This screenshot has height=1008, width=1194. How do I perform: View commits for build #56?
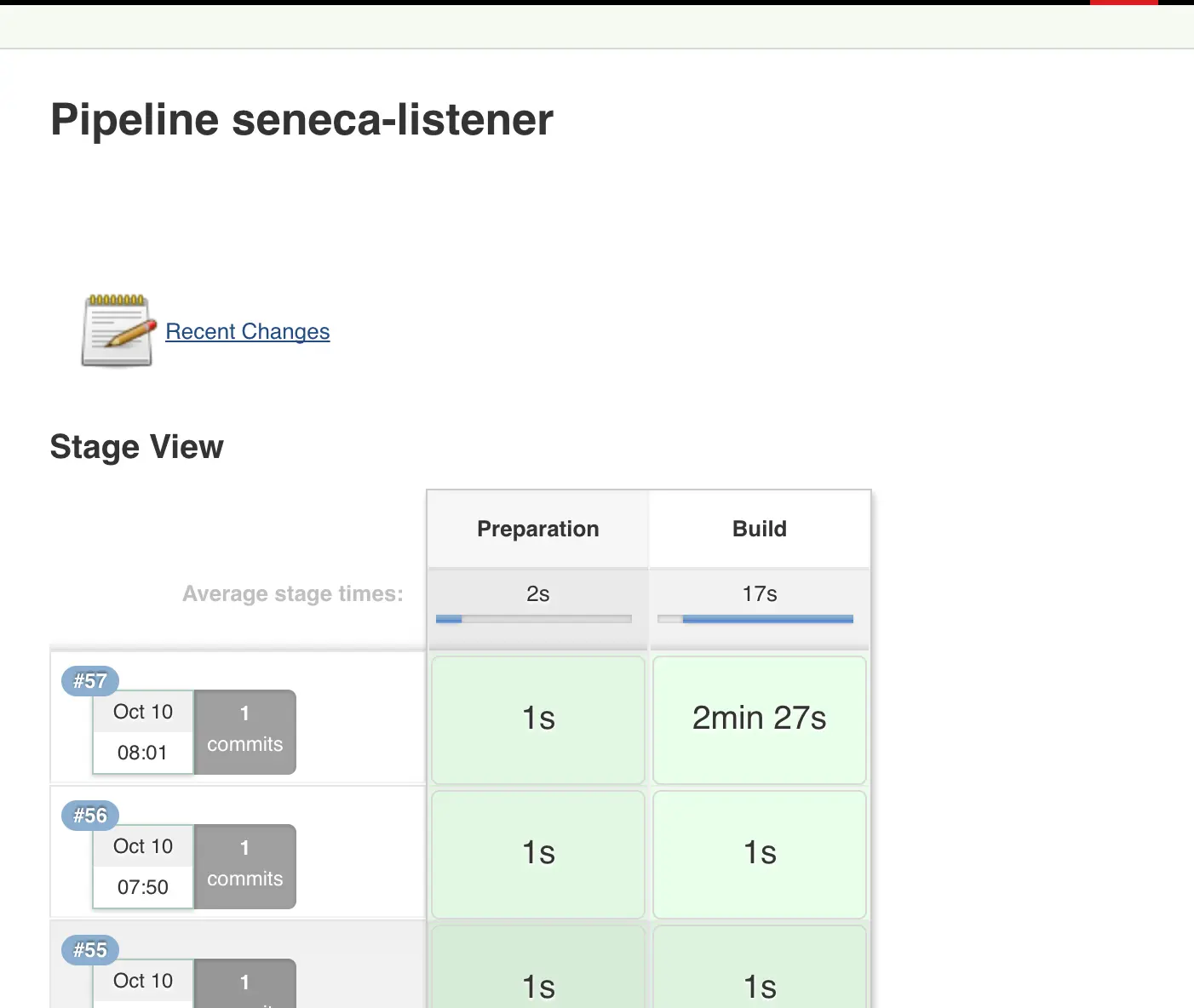click(244, 866)
